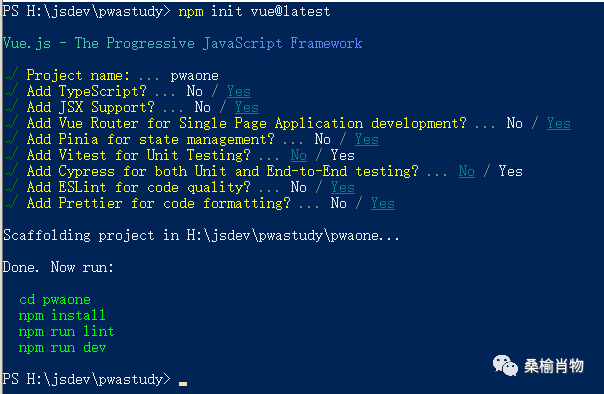This screenshot has height=394, width=604.
Task: Click the checkmark beside Add TypeScript
Action: click(12, 91)
